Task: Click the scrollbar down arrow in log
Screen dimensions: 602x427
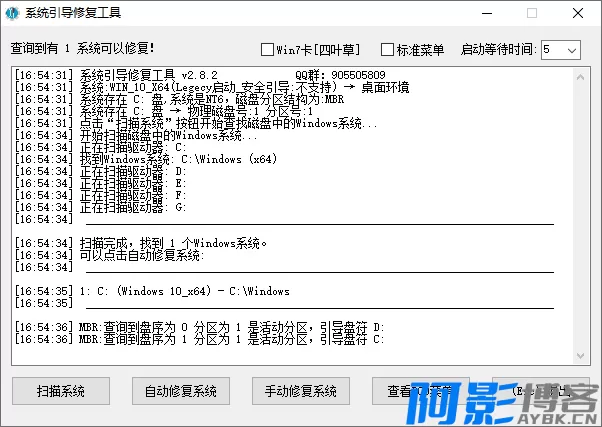Action: (580, 356)
